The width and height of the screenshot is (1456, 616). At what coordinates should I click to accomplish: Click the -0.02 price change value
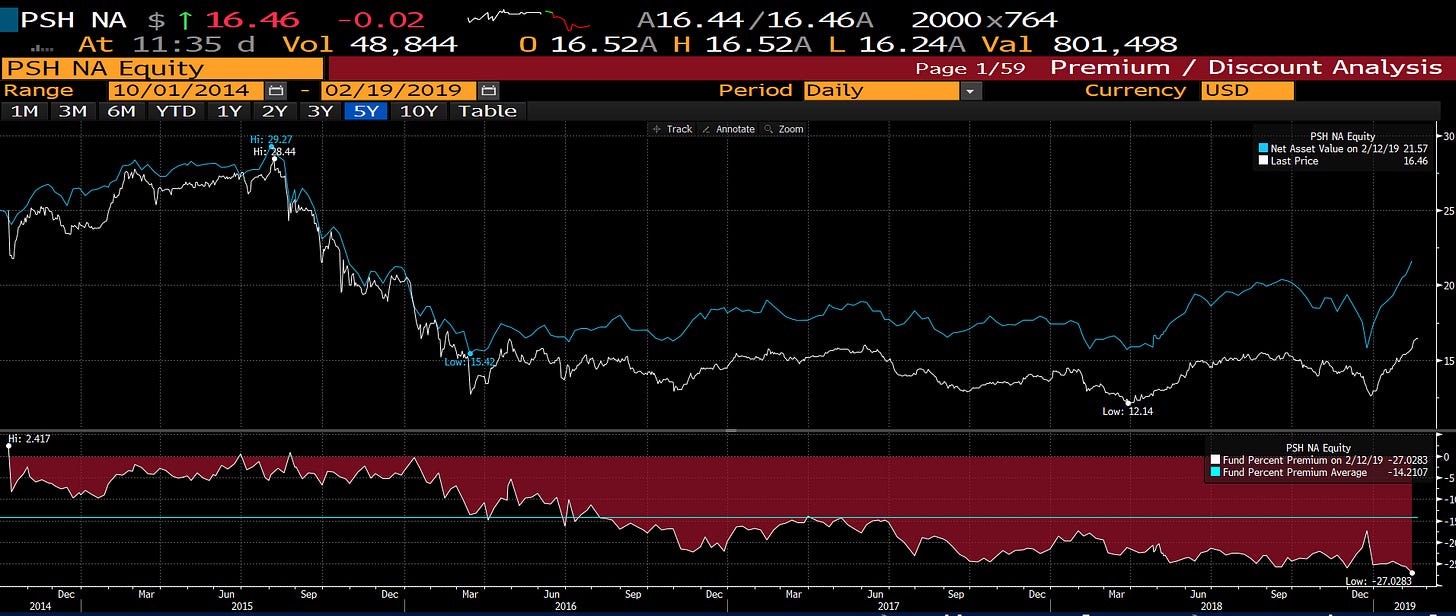click(x=381, y=19)
